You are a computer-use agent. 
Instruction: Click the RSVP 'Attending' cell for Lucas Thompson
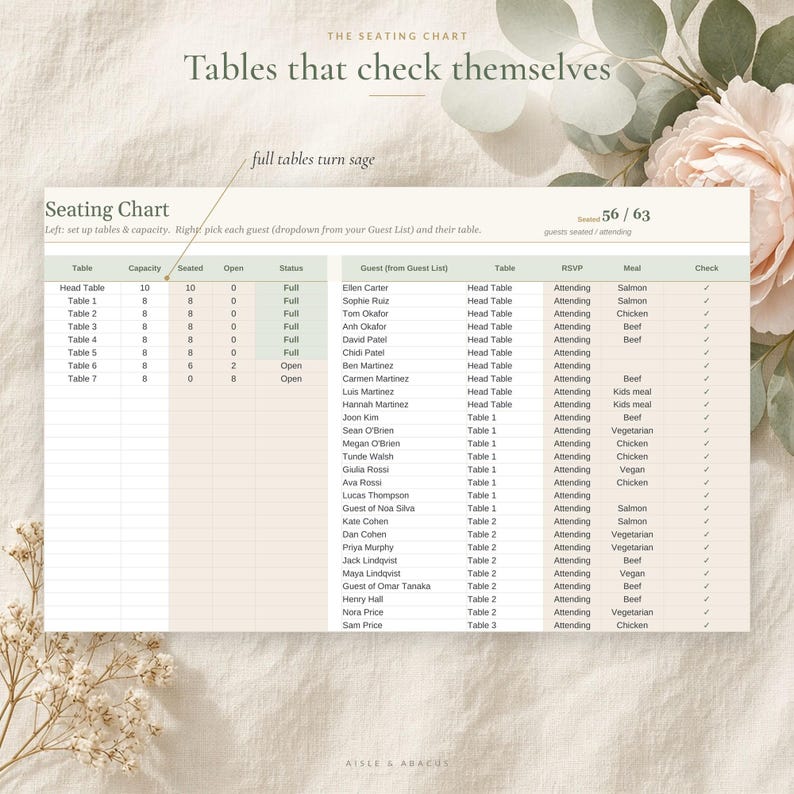pos(572,495)
